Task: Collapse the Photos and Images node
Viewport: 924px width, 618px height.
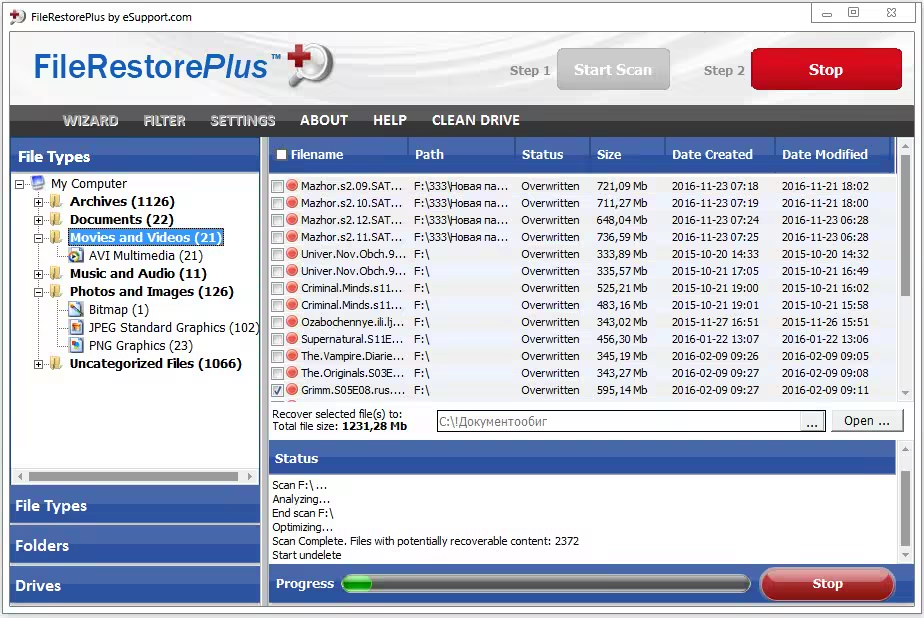Action: (x=38, y=292)
